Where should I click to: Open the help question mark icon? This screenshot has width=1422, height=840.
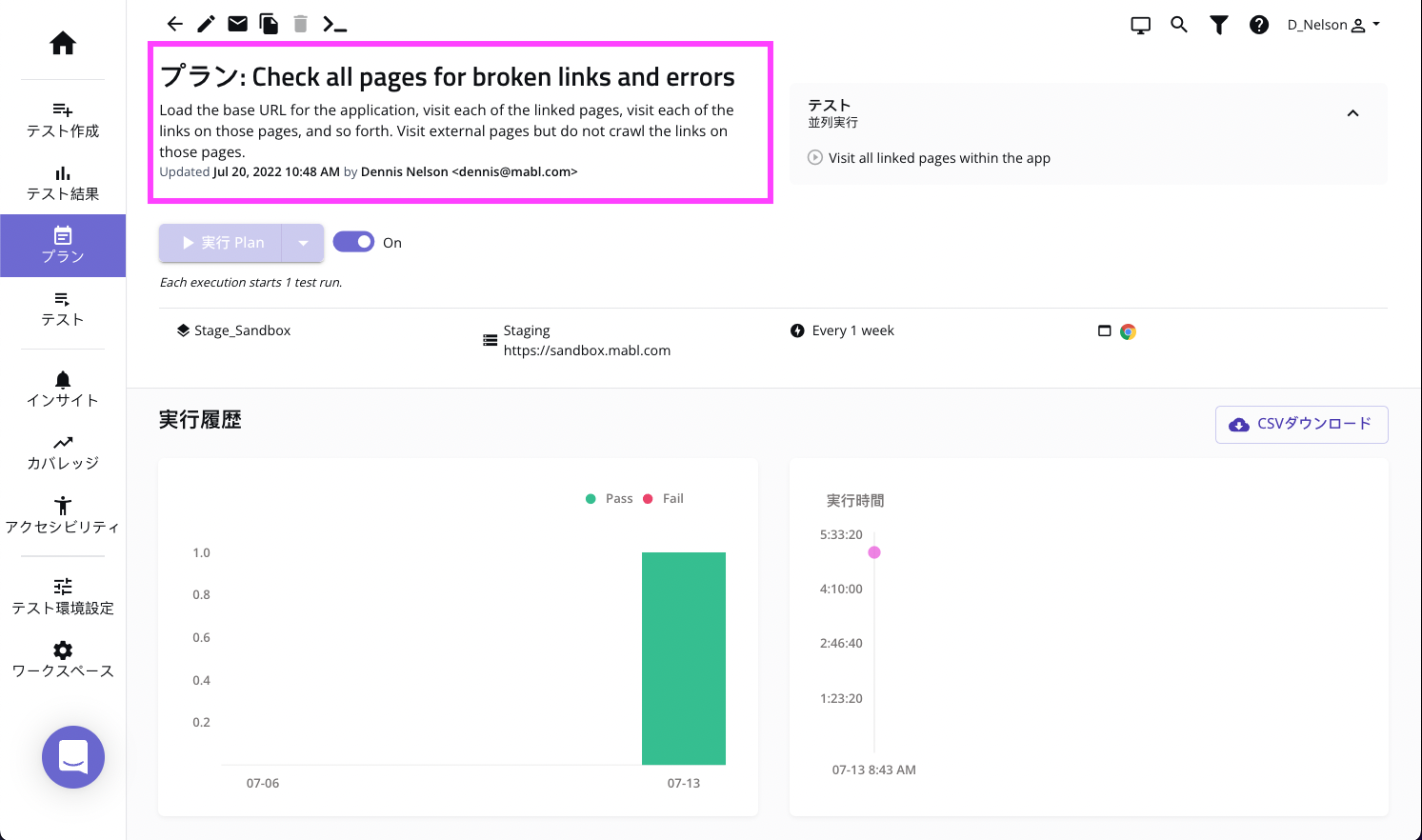pyautogui.click(x=1258, y=25)
